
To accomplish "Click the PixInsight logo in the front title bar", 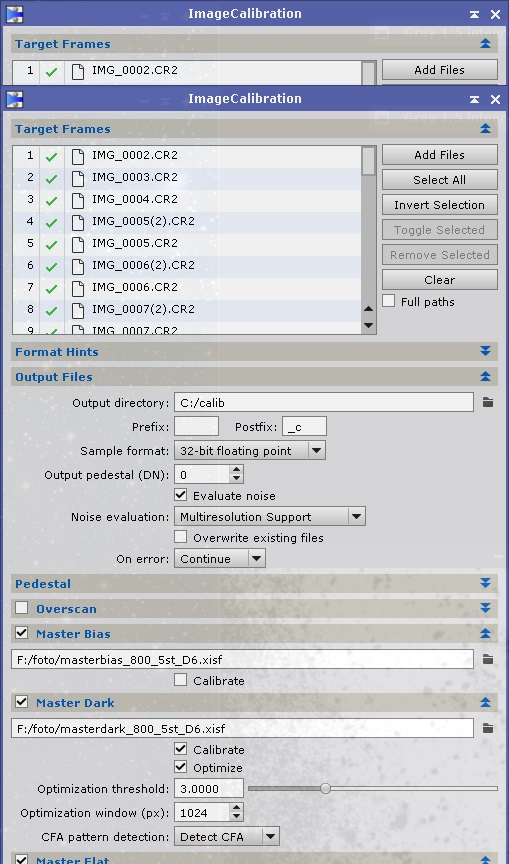I will (14, 99).
